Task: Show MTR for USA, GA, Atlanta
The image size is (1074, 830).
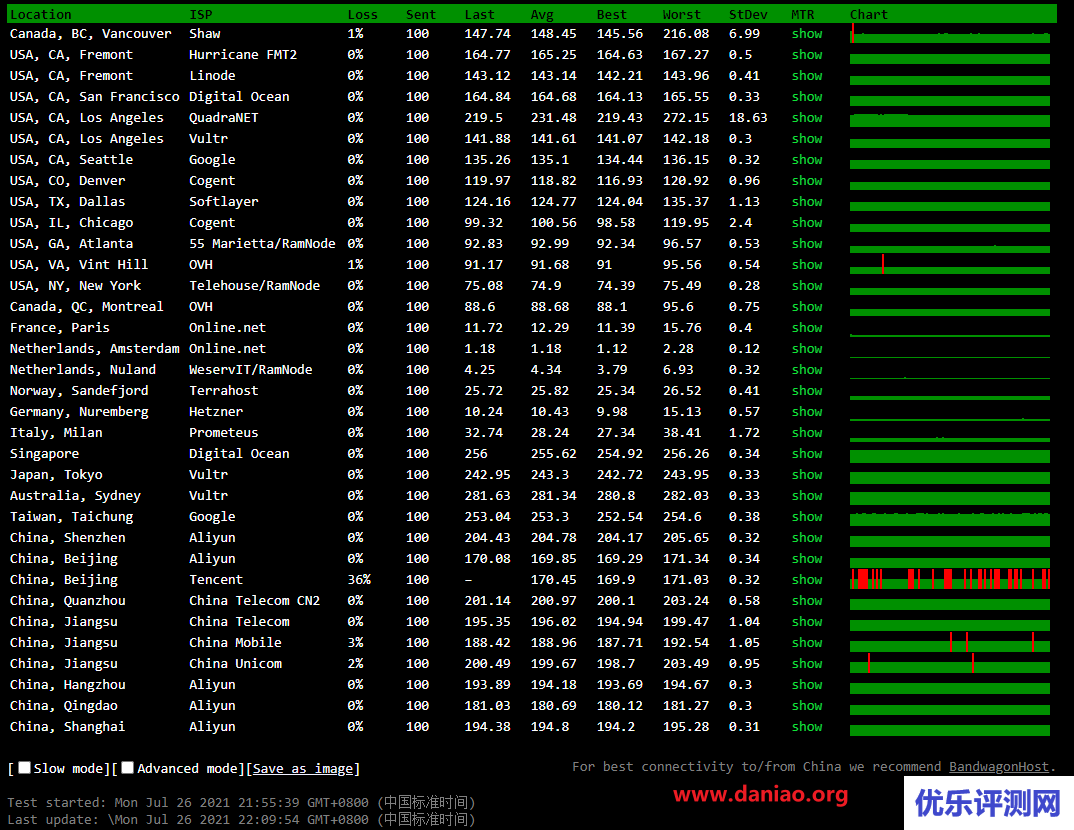Action: point(807,244)
